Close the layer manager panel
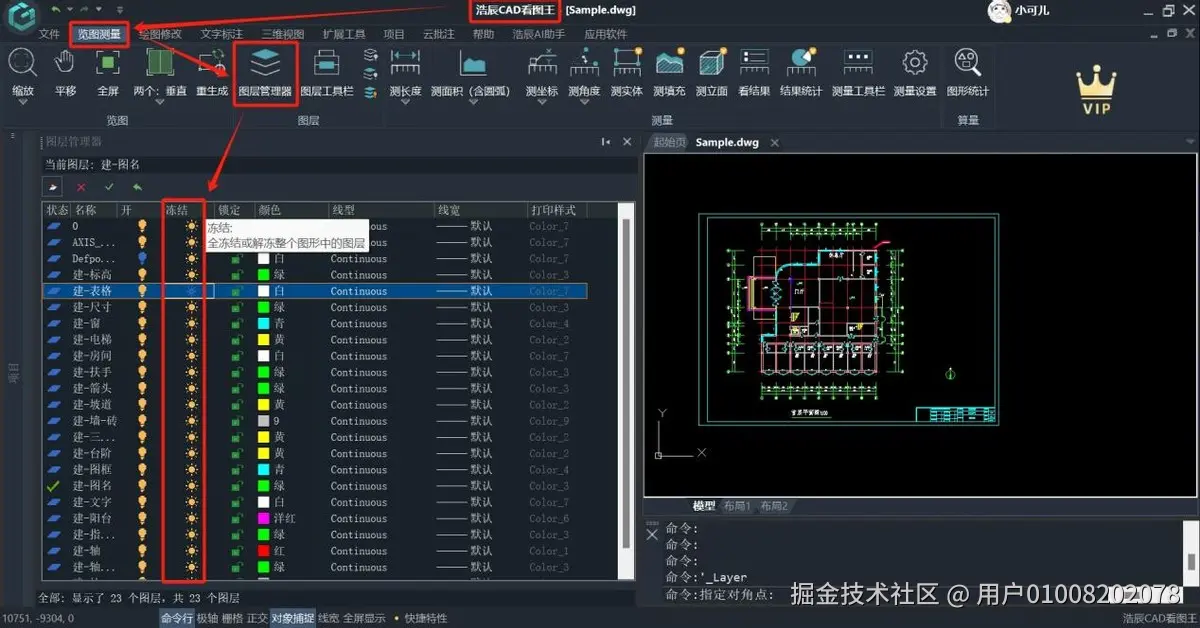 [626, 143]
